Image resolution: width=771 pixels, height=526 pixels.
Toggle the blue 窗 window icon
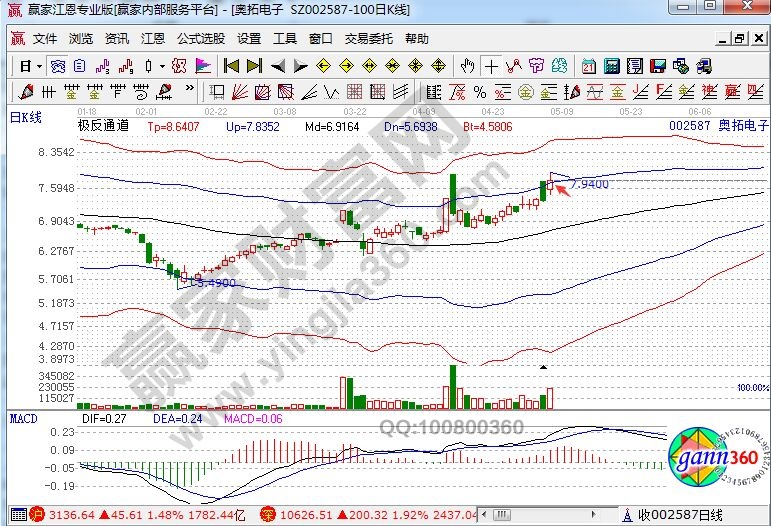pos(58,66)
